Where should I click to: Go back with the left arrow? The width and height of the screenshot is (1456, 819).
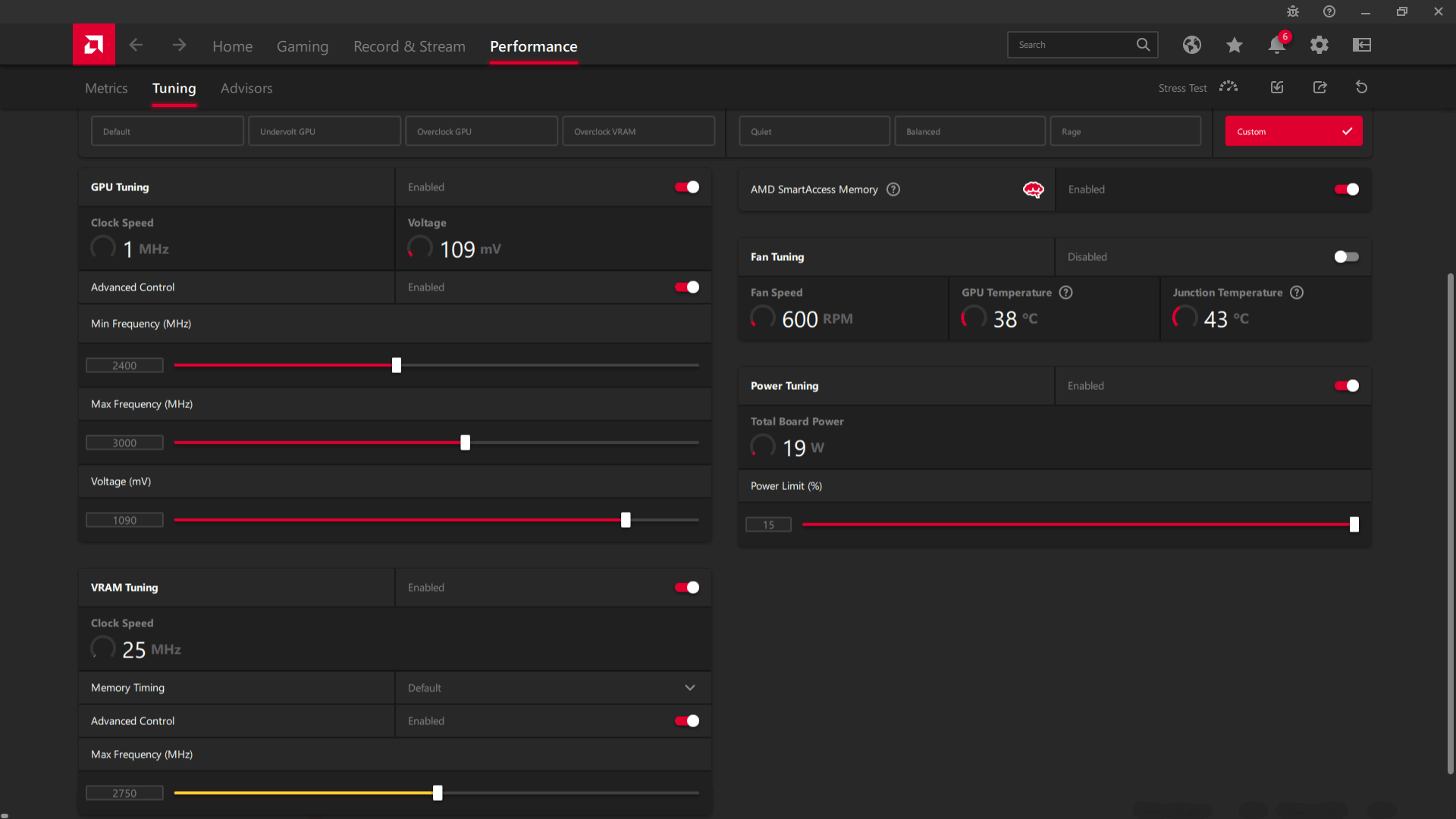[x=136, y=45]
